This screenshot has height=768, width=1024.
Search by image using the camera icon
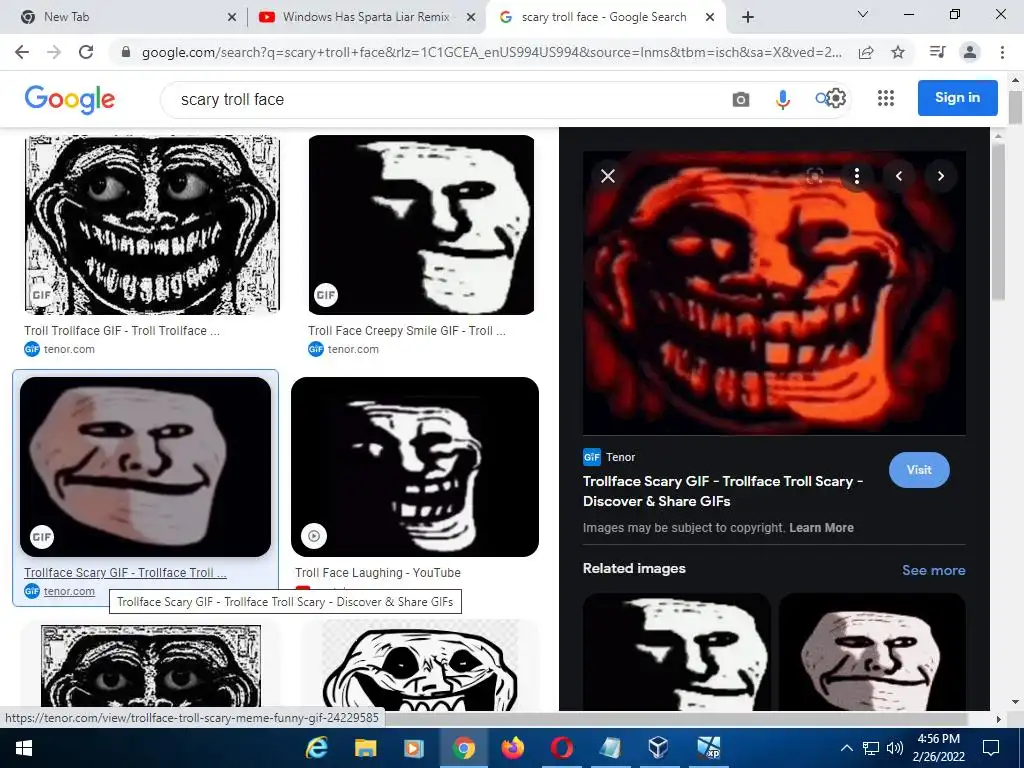(741, 99)
